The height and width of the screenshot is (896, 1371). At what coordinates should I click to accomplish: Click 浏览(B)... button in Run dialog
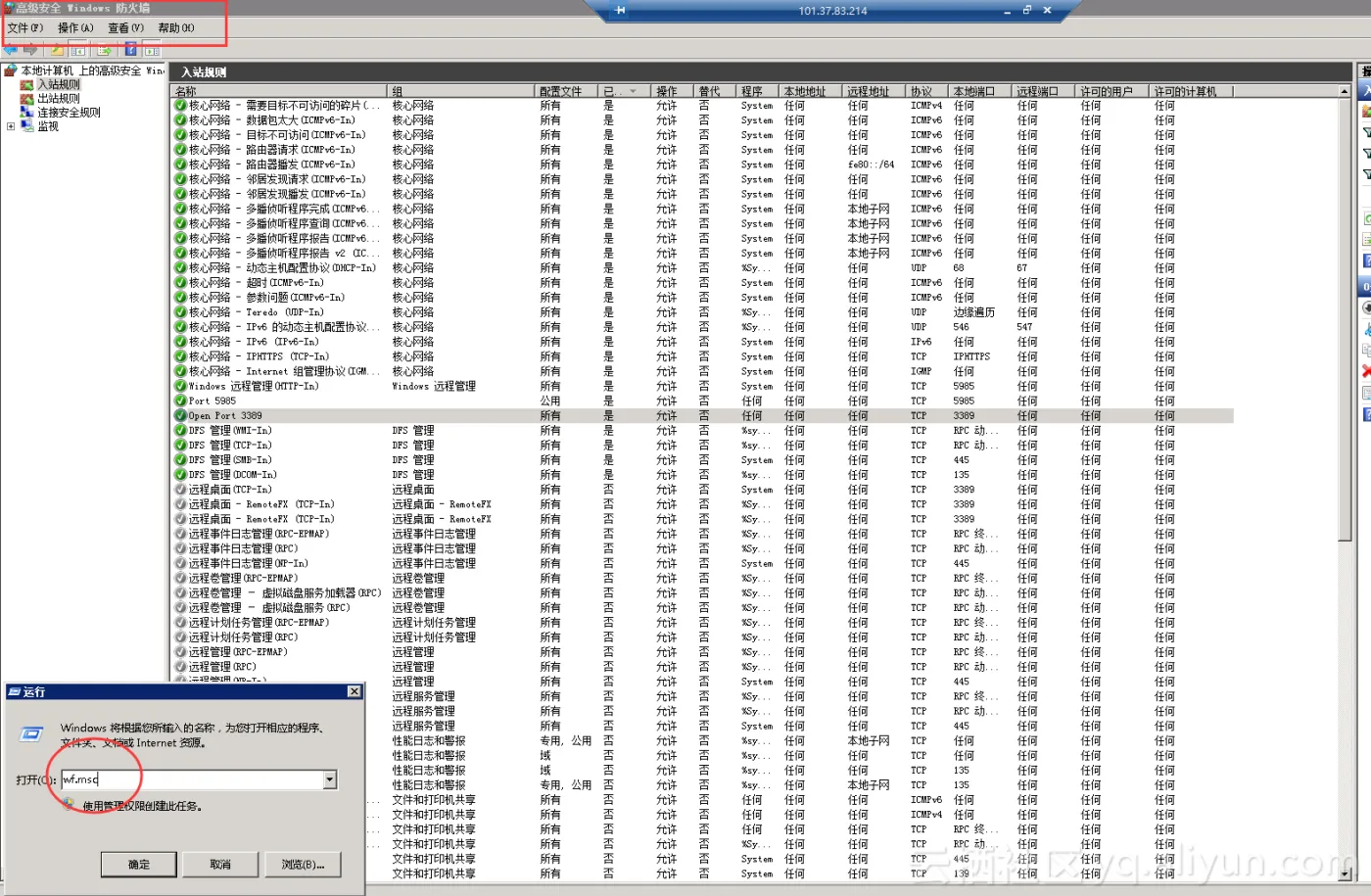click(x=303, y=864)
